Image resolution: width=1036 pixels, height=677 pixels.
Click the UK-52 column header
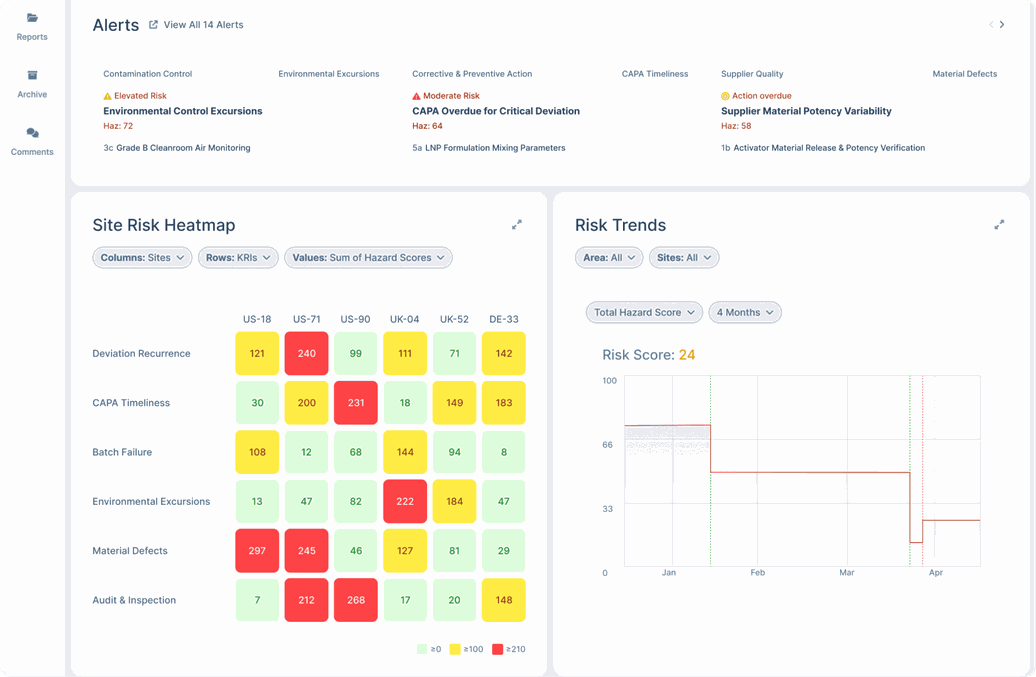pyautogui.click(x=454, y=319)
